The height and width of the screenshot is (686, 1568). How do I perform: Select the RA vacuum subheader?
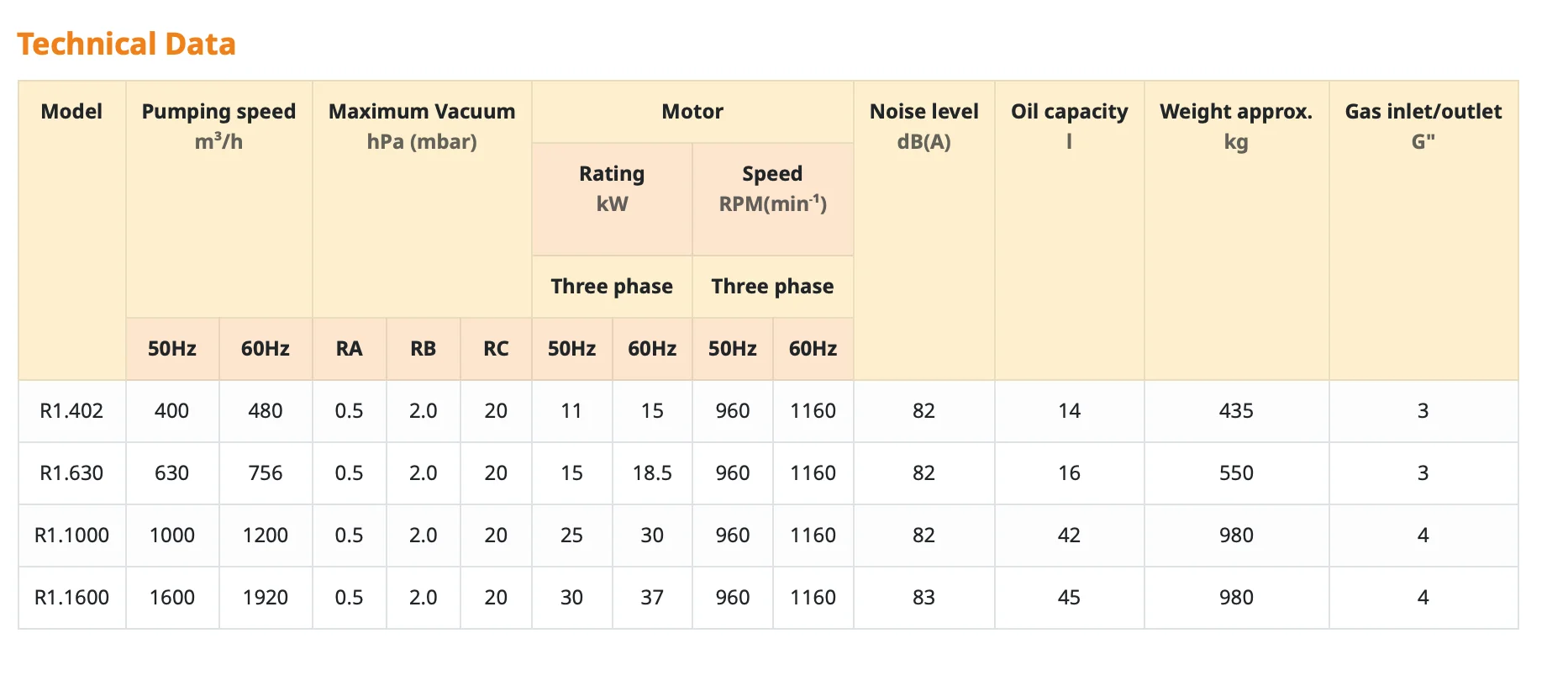[x=349, y=349]
